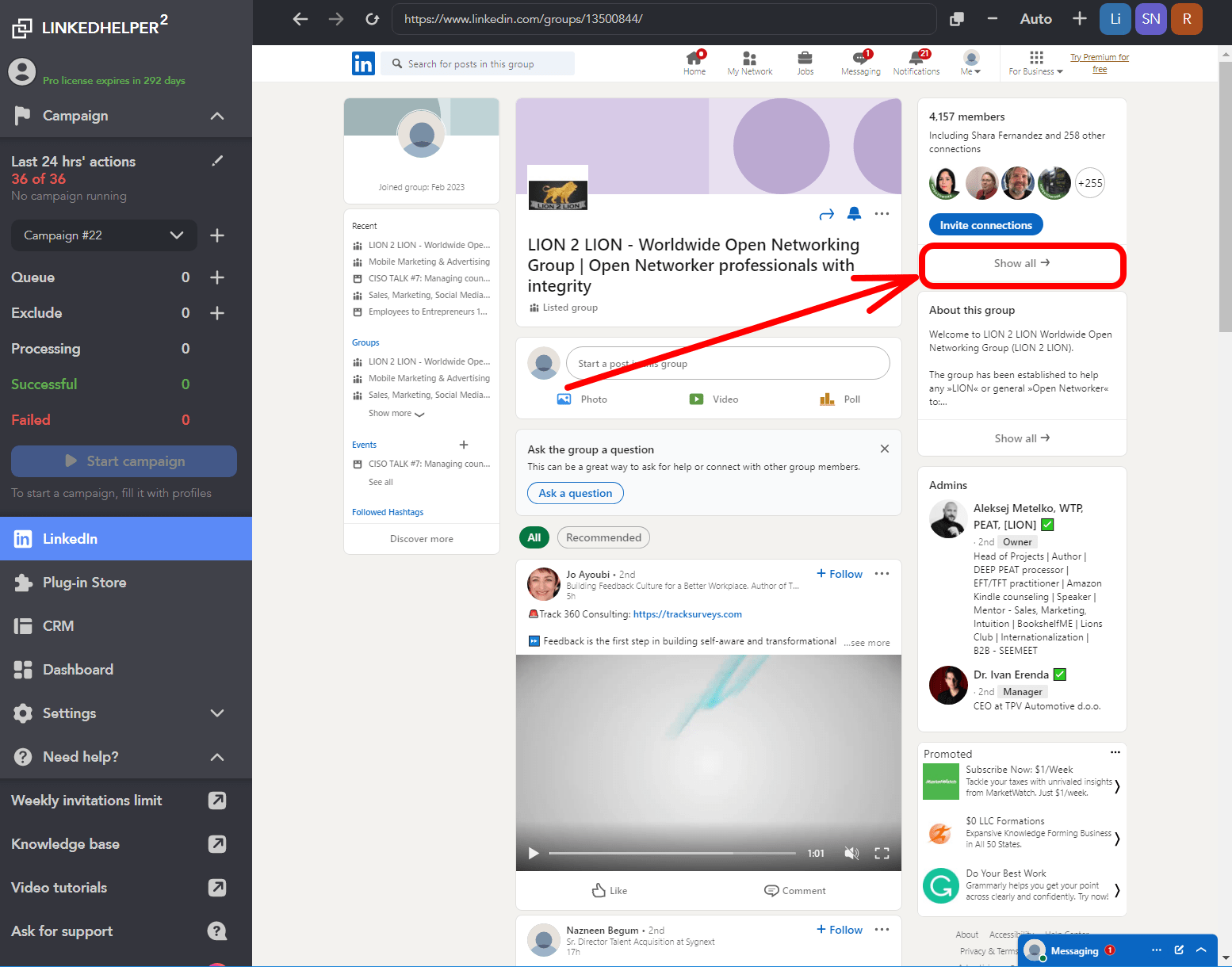Open the Campaign #22 dropdown
This screenshot has height=967, width=1232.
pyautogui.click(x=104, y=235)
